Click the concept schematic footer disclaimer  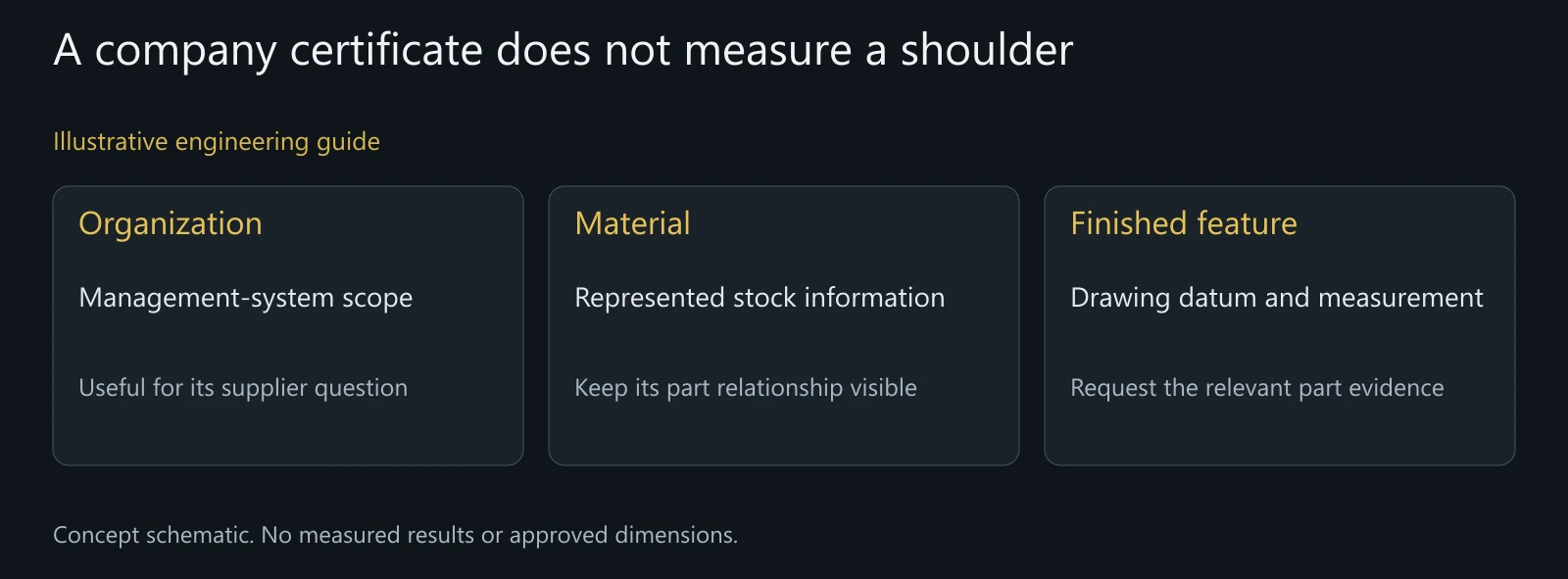point(396,535)
